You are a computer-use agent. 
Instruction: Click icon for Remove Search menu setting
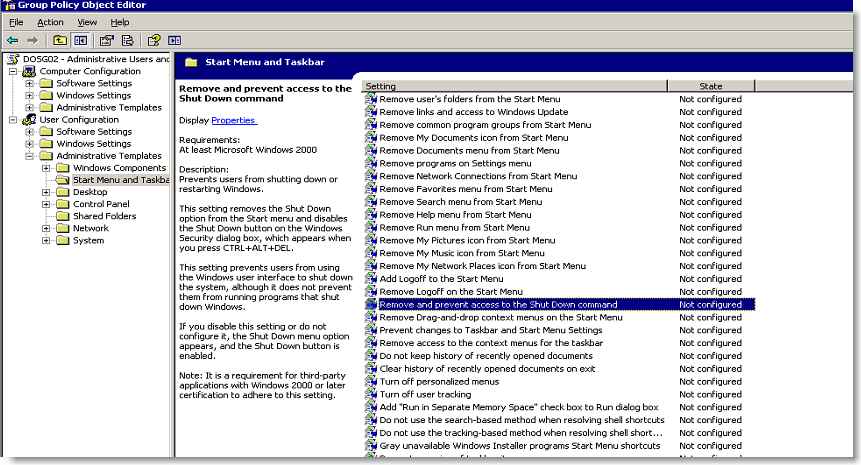tap(371, 201)
